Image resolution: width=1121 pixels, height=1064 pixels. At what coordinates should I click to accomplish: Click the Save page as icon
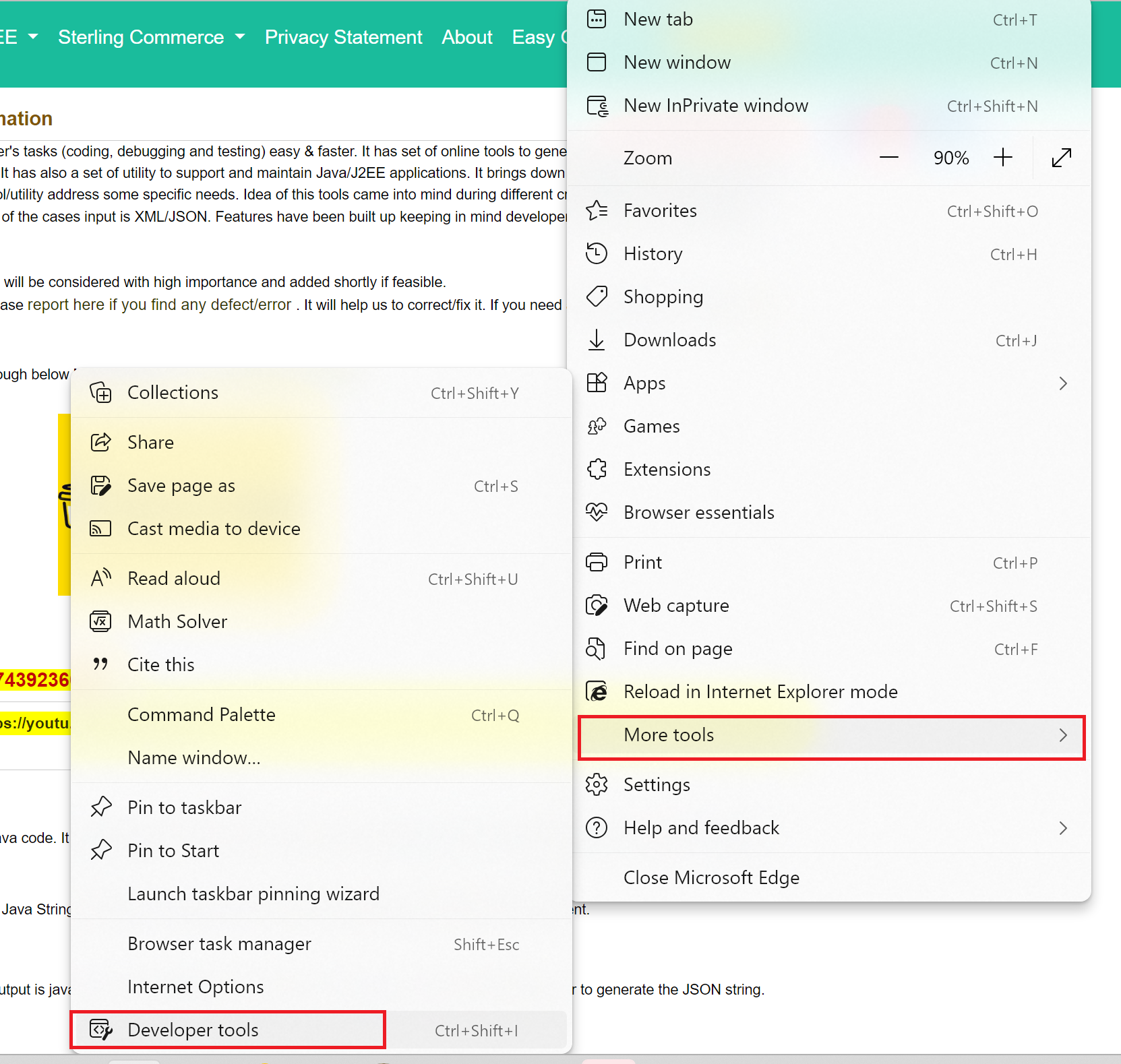(x=100, y=485)
